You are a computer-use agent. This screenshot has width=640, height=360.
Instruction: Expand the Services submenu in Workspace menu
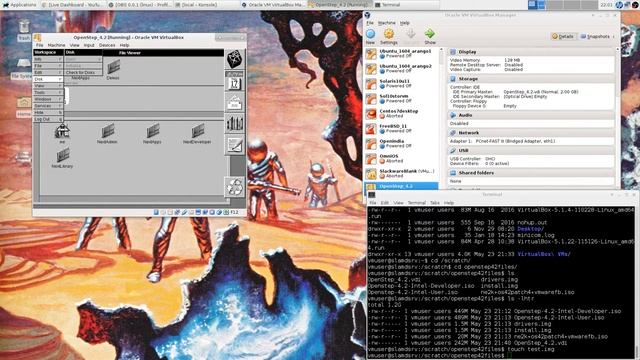[x=48, y=106]
